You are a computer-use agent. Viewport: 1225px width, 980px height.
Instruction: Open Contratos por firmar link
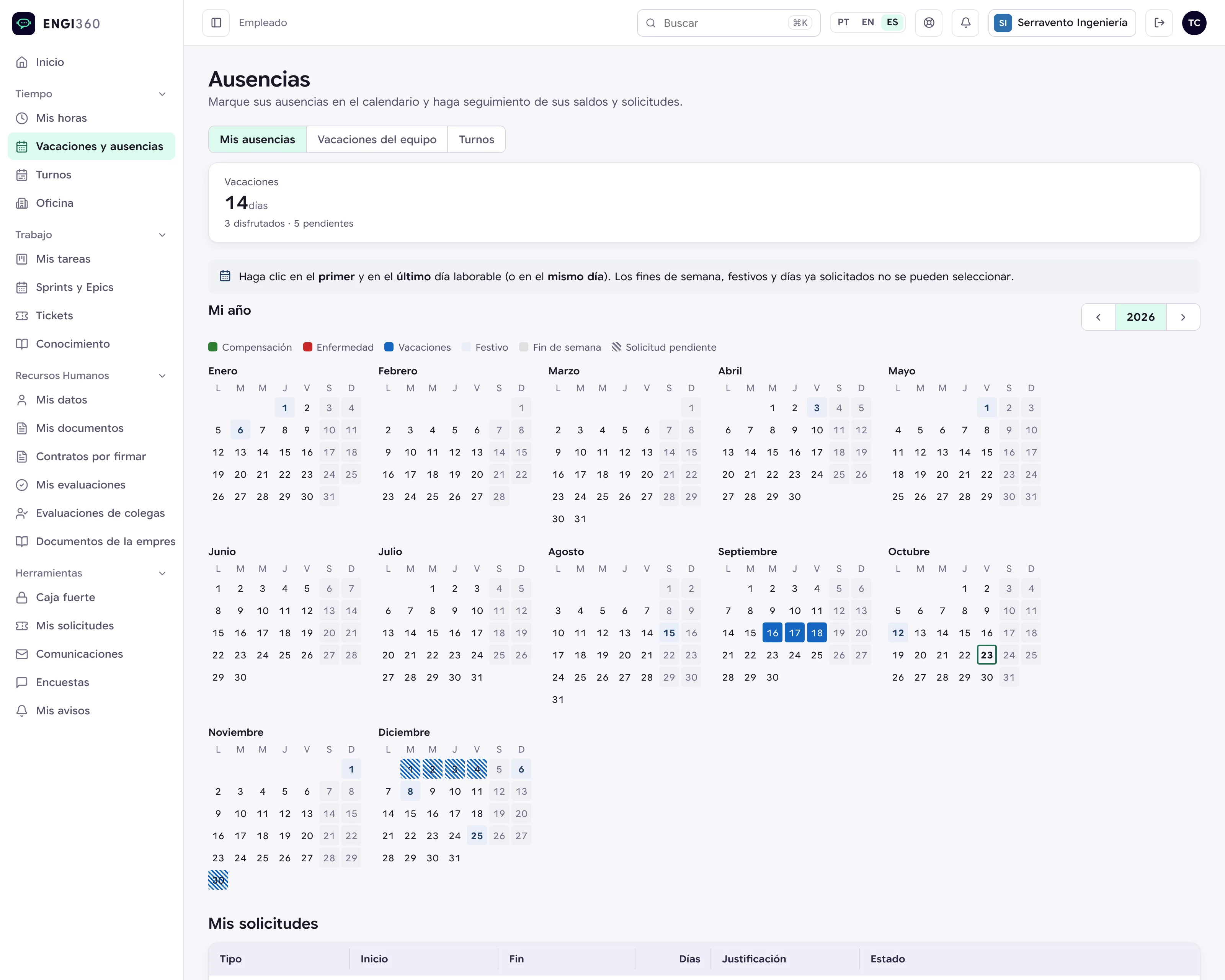tap(91, 456)
